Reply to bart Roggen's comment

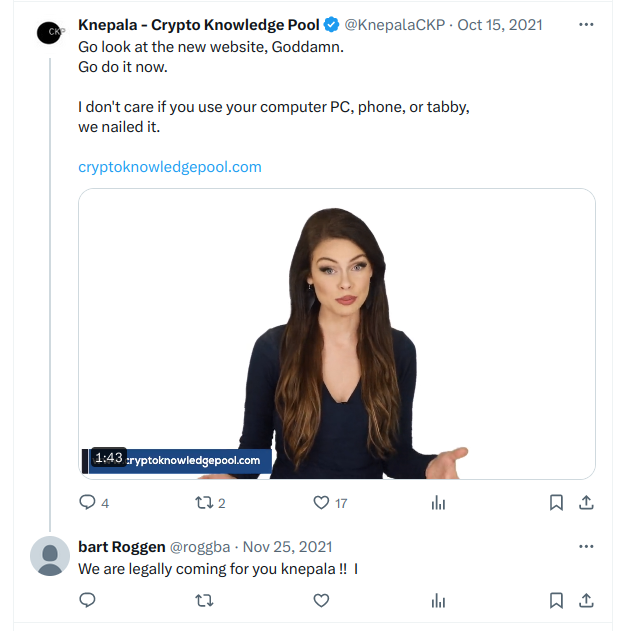[87, 600]
